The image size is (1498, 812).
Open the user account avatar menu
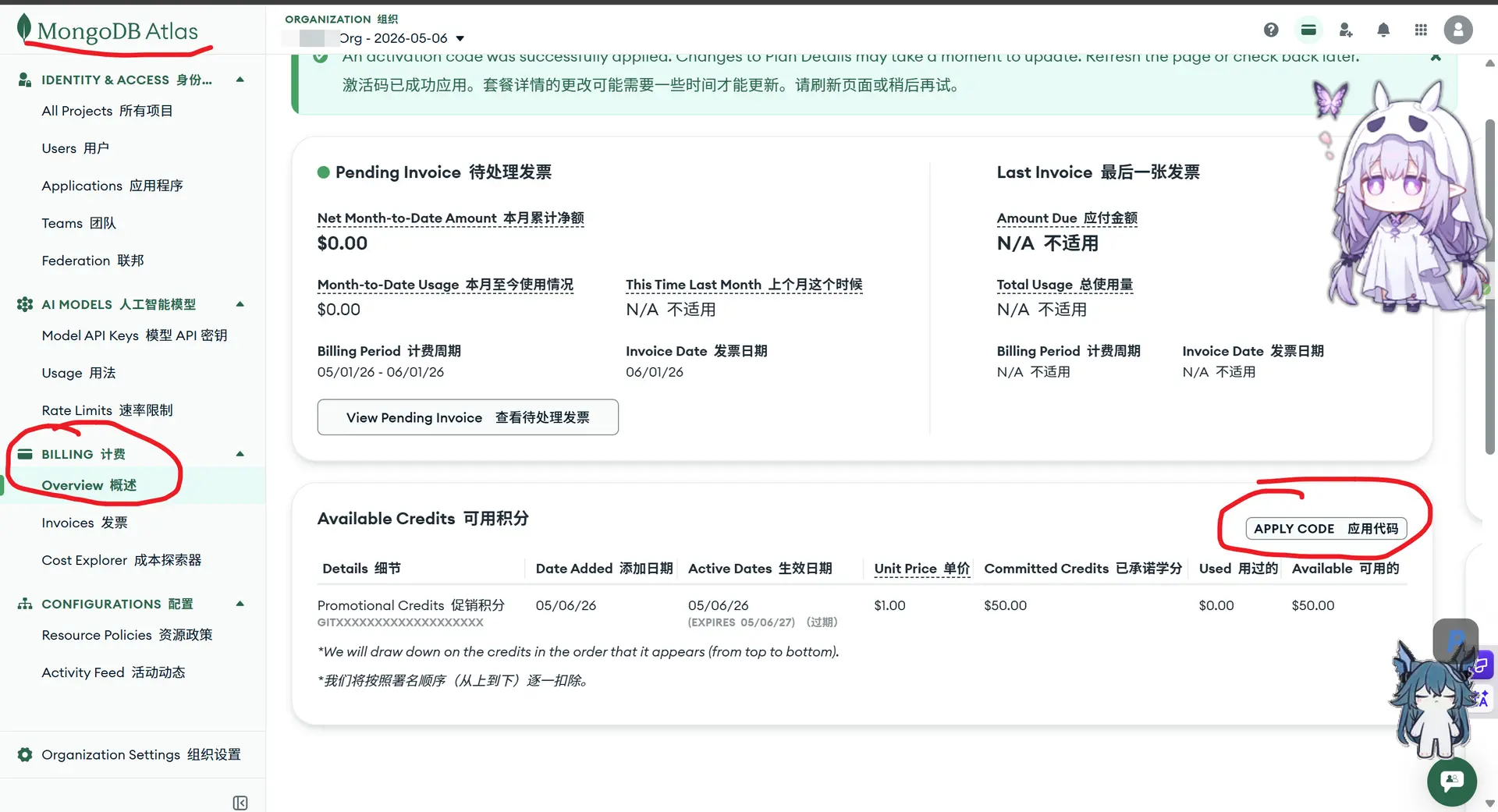tap(1458, 30)
